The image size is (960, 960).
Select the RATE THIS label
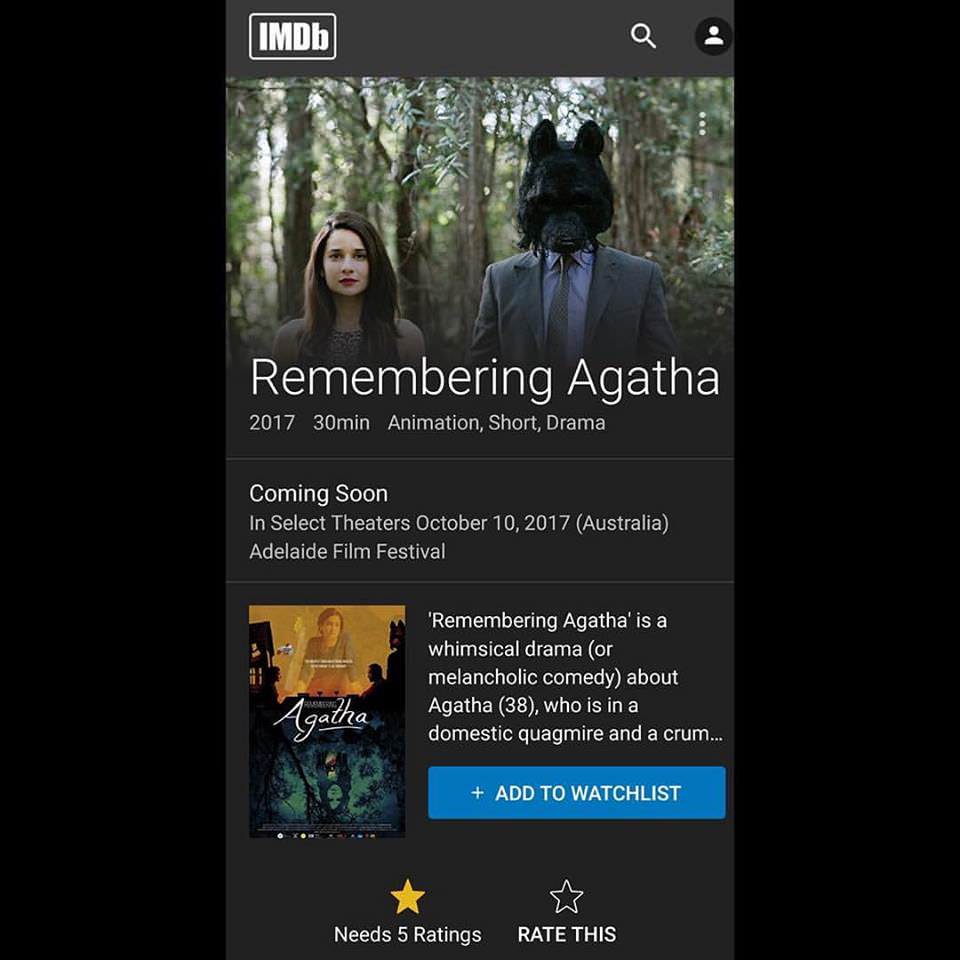(x=567, y=934)
